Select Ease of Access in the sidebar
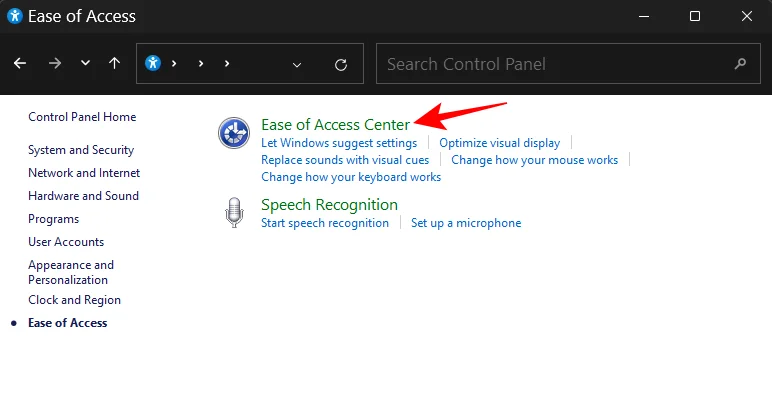Viewport: 772px width, 407px height. pyautogui.click(x=67, y=323)
